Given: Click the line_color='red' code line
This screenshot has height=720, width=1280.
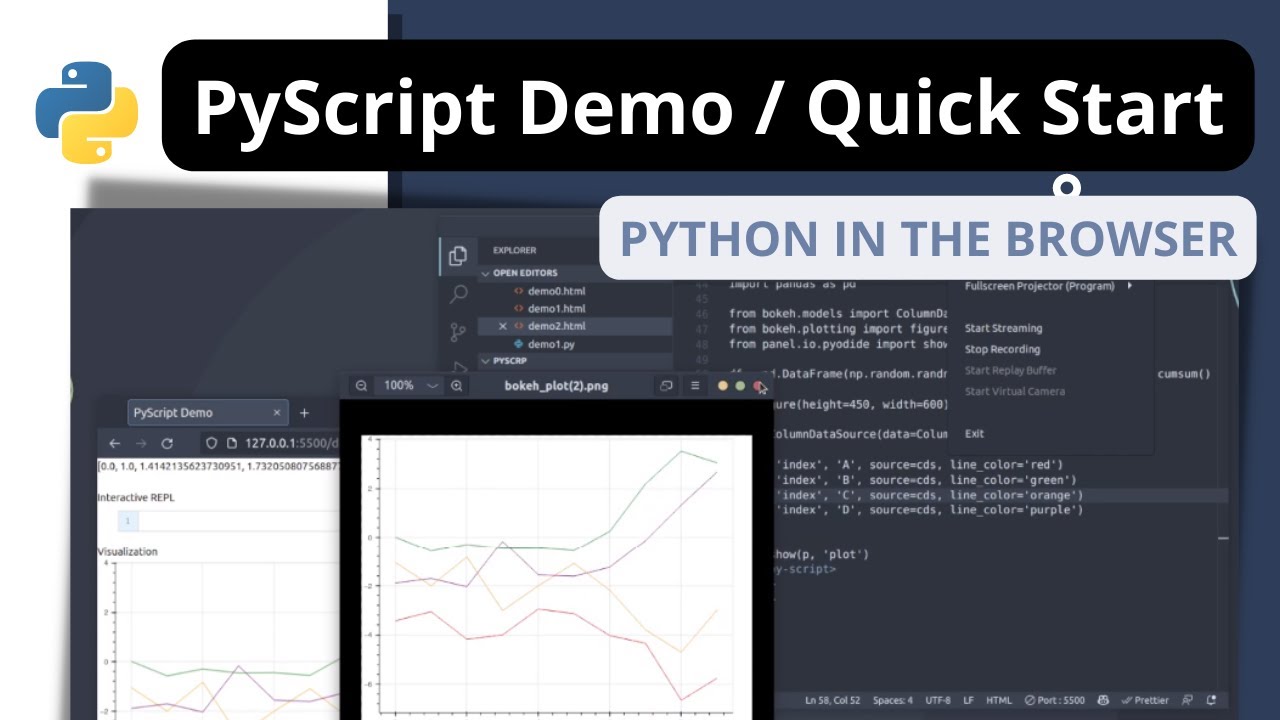Looking at the screenshot, I should point(920,464).
